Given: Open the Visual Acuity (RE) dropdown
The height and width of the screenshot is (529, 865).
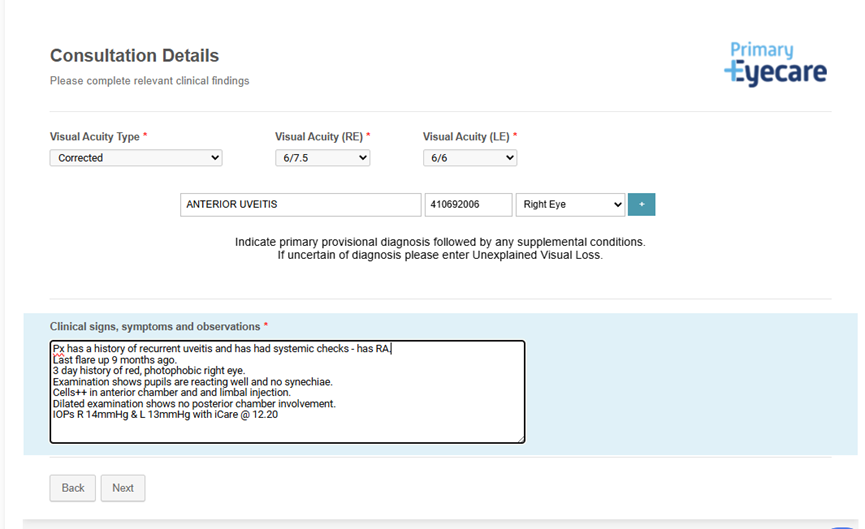Looking at the screenshot, I should pyautogui.click(x=322, y=158).
